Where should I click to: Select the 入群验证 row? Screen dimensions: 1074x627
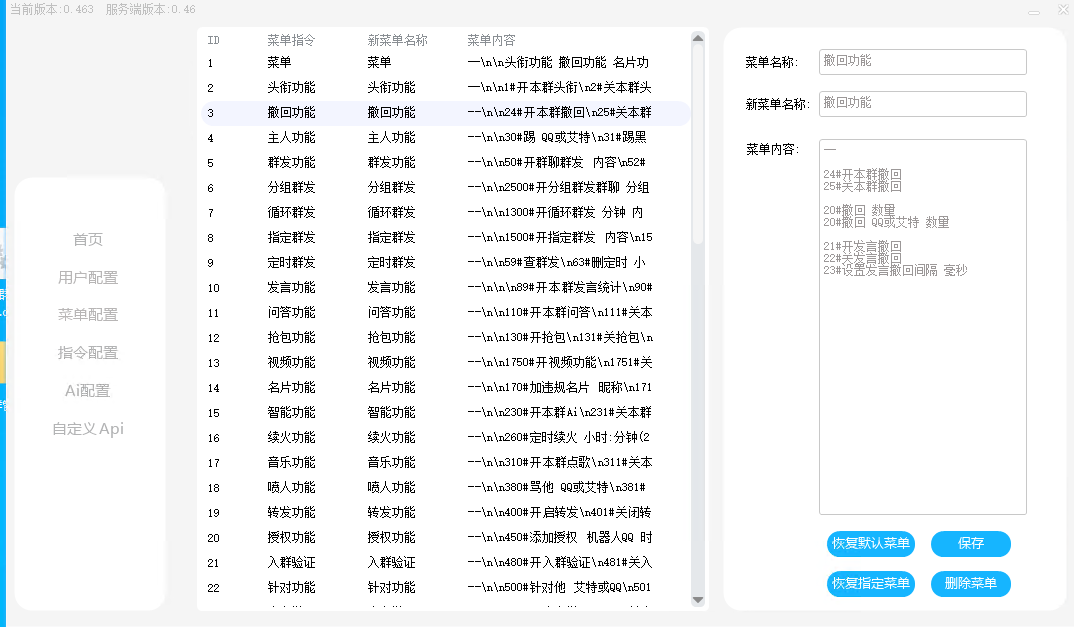tap(445, 563)
